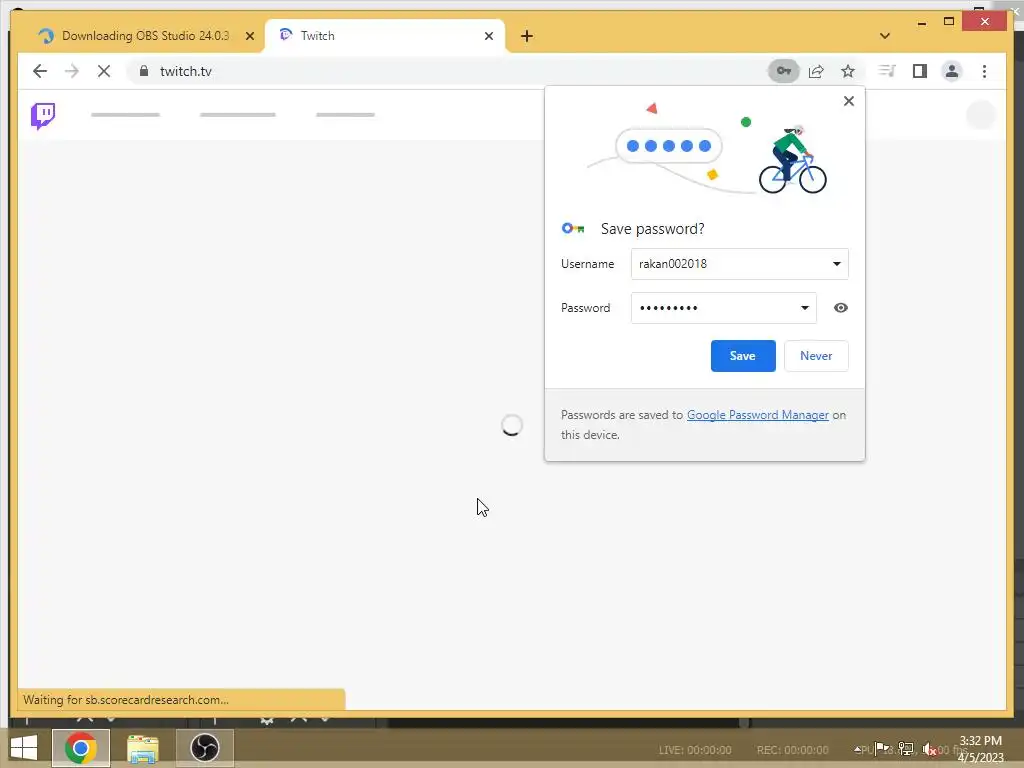Click the forward navigation arrow
Image resolution: width=1024 pixels, height=768 pixels.
72,71
